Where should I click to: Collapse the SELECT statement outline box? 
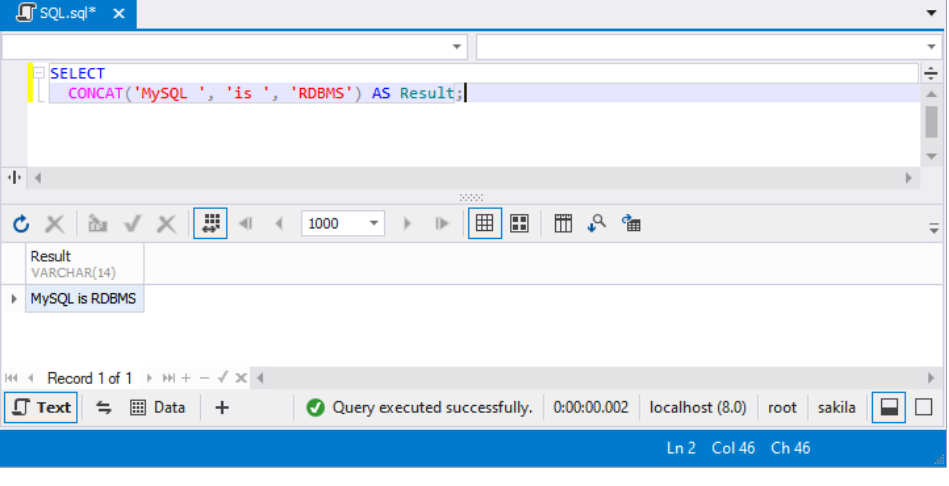click(x=39, y=73)
